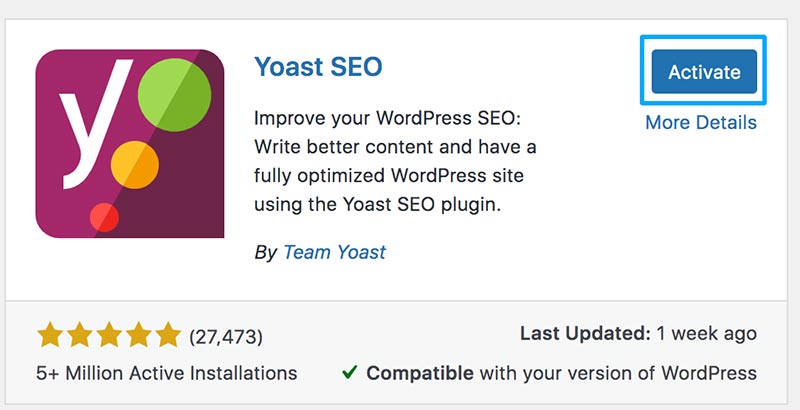
Task: Click the first rating star
Action: (x=51, y=334)
